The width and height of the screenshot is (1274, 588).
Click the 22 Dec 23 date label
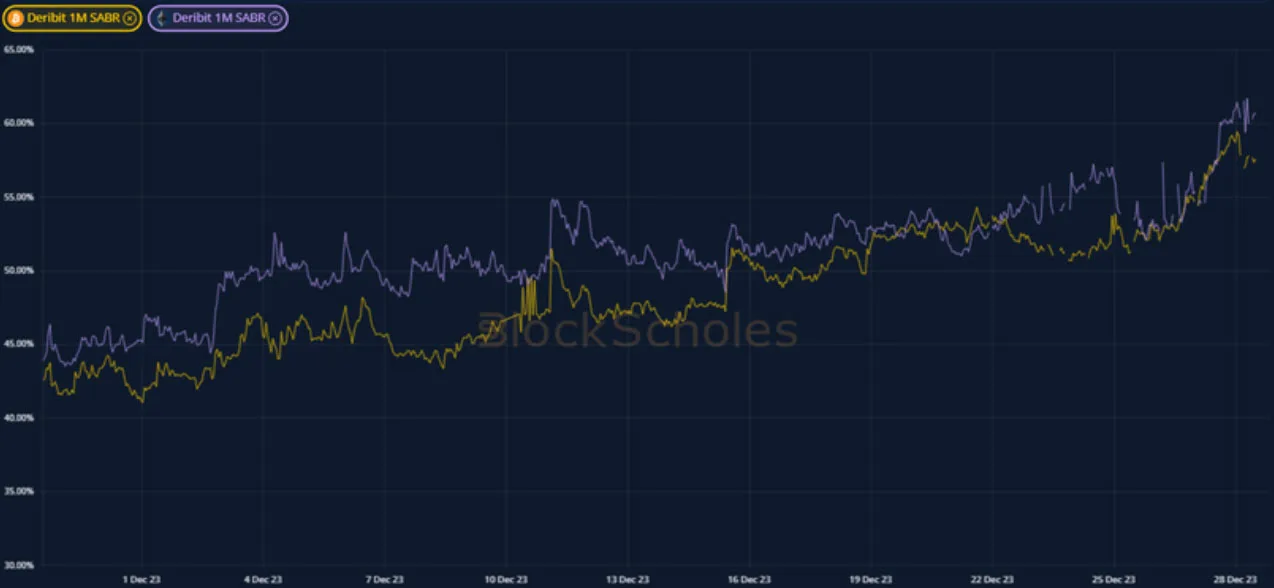click(x=992, y=579)
